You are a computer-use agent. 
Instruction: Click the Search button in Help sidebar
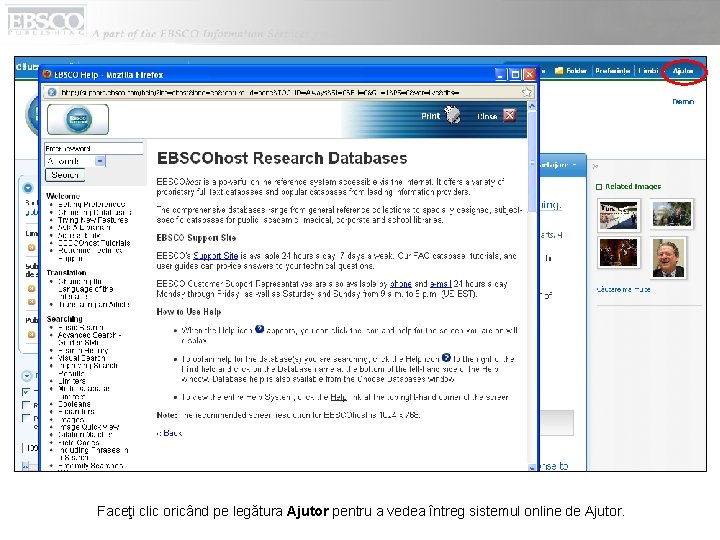point(65,175)
